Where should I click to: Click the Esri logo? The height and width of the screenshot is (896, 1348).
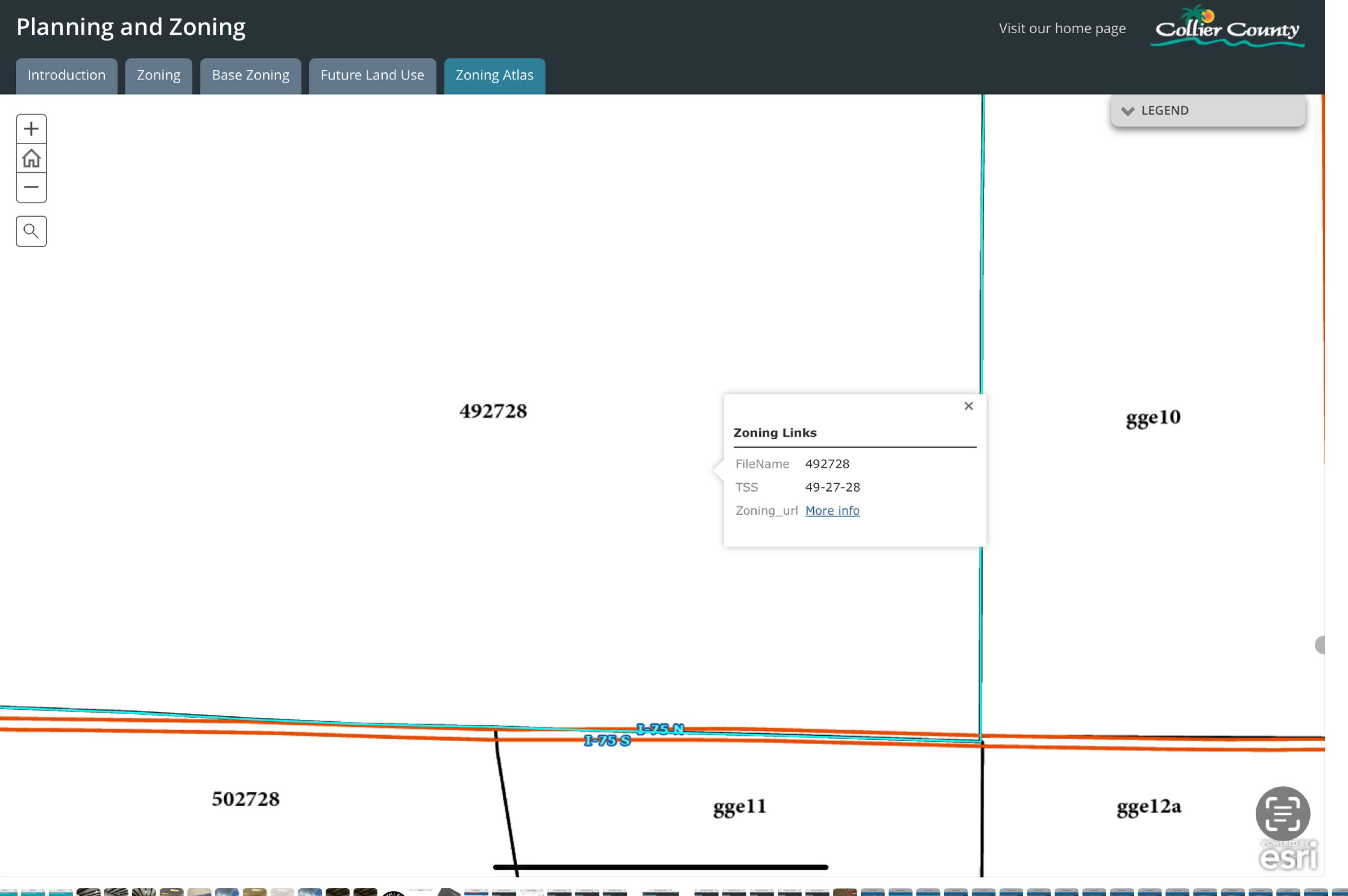(x=1288, y=856)
